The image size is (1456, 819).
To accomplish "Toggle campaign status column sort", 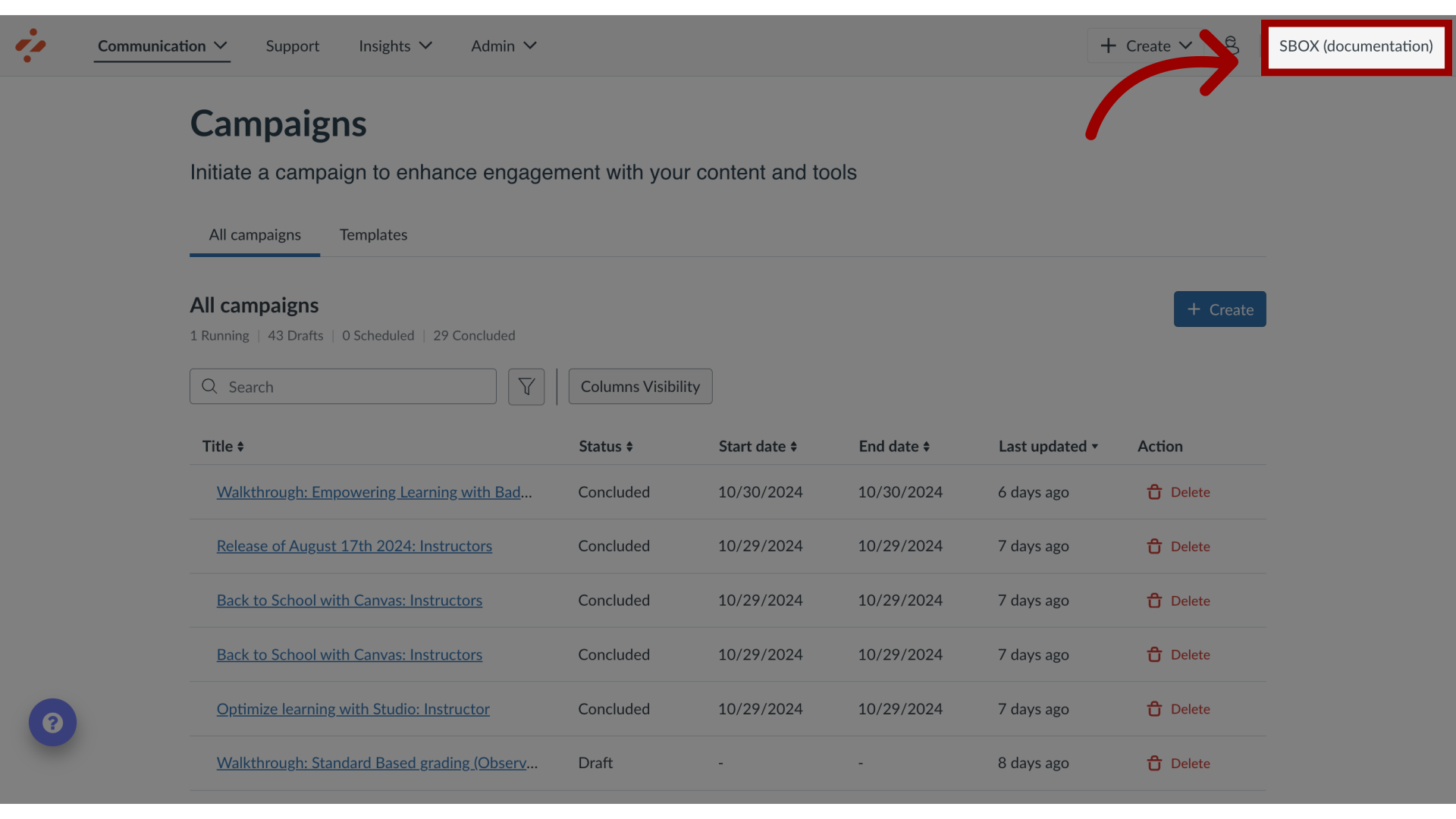I will 605,446.
